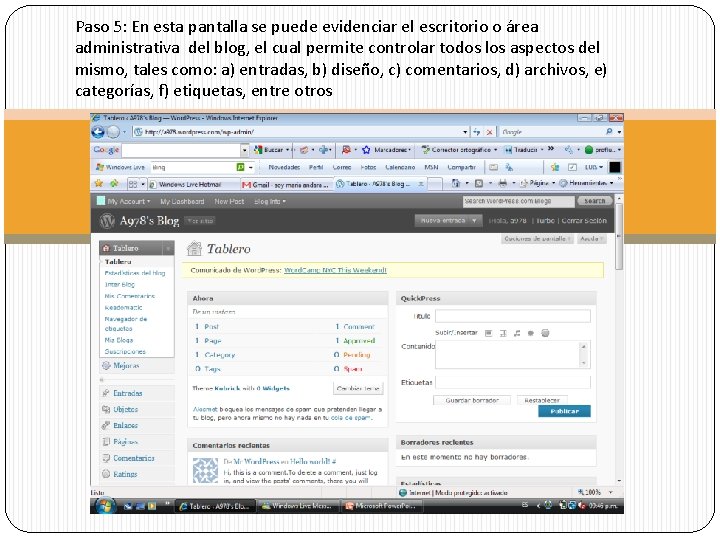The image size is (720, 540).
Task: Open the Página menu dropdown in IE
Action: pos(537,183)
